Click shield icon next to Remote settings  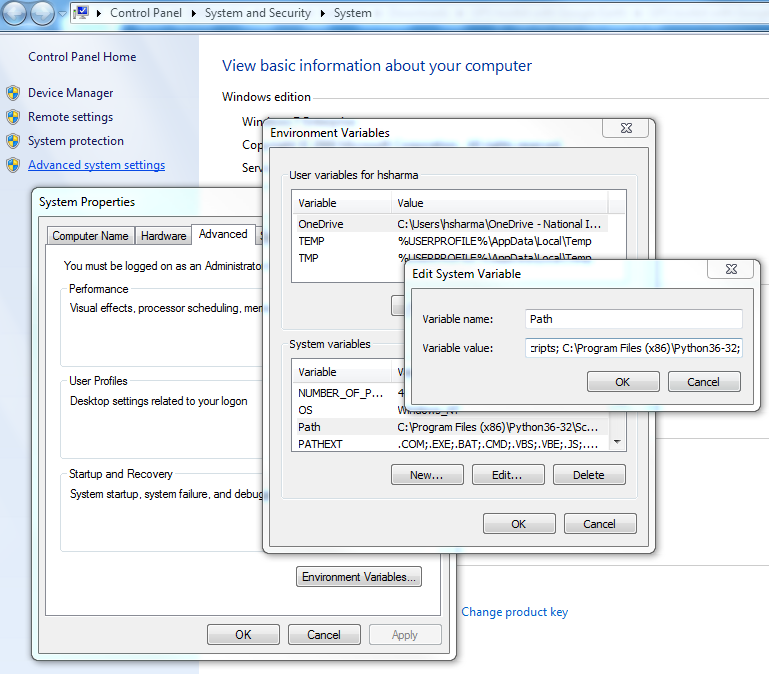pos(13,117)
